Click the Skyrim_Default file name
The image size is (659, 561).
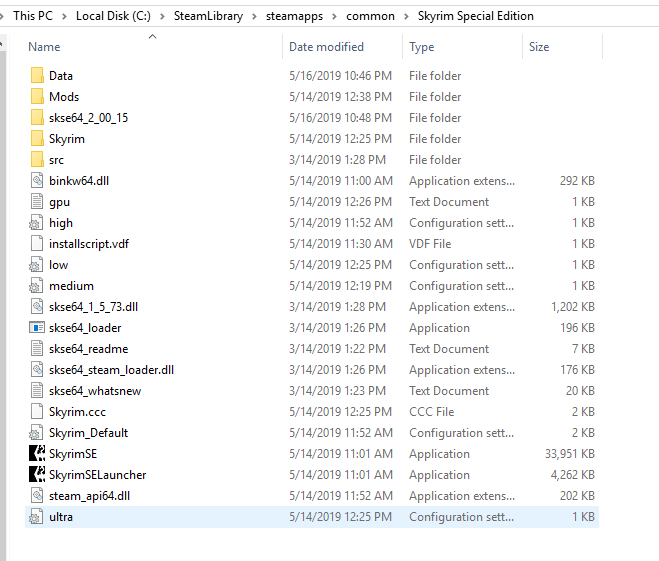point(88,433)
